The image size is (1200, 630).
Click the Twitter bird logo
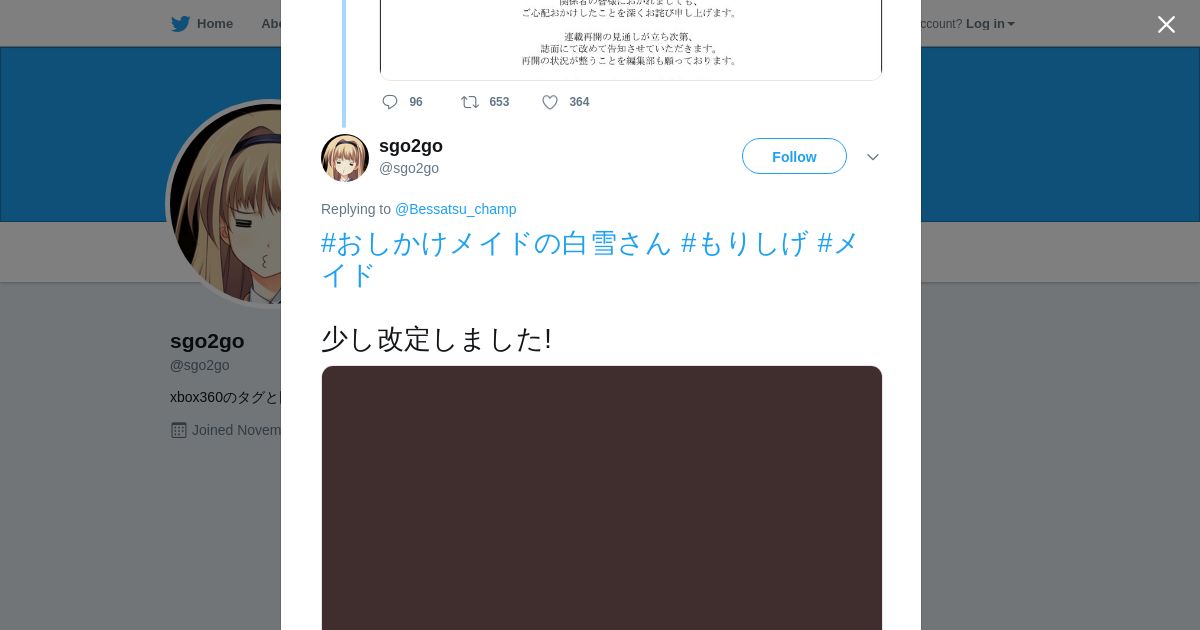180,24
